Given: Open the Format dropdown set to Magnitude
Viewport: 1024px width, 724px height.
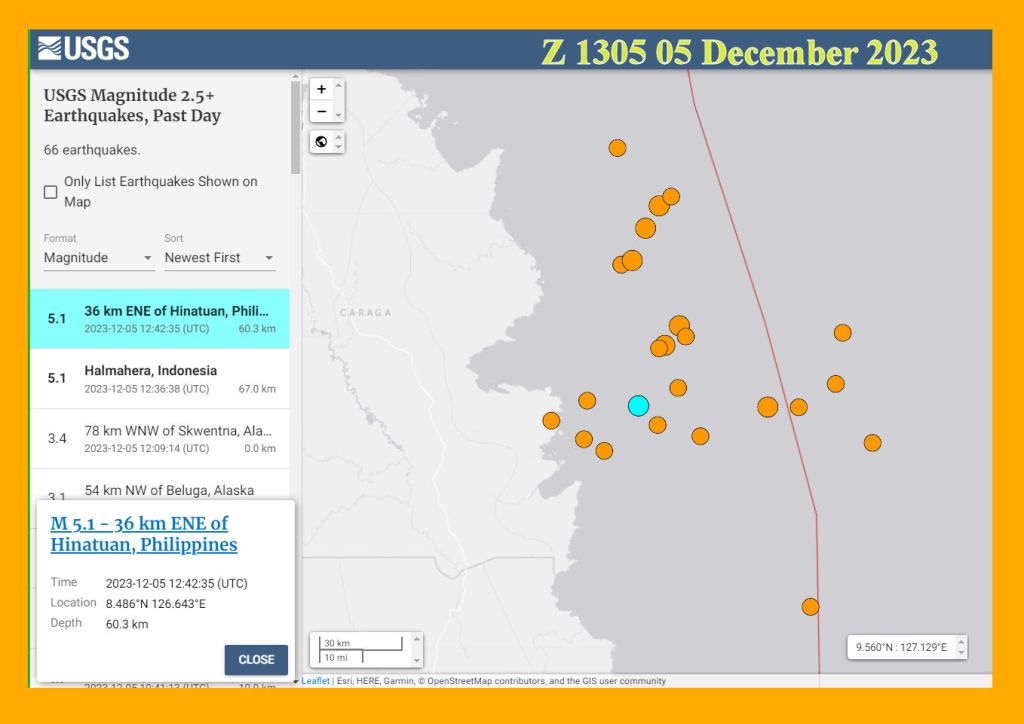Looking at the screenshot, I should tap(98, 258).
